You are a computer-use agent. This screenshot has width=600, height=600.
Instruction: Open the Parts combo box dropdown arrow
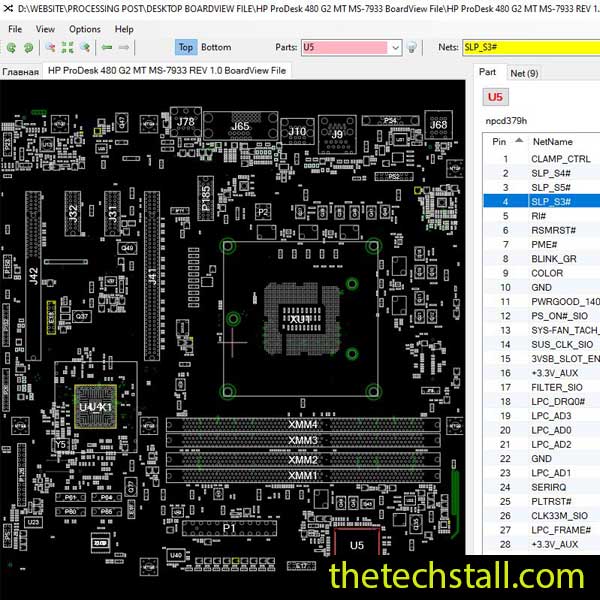[x=395, y=47]
